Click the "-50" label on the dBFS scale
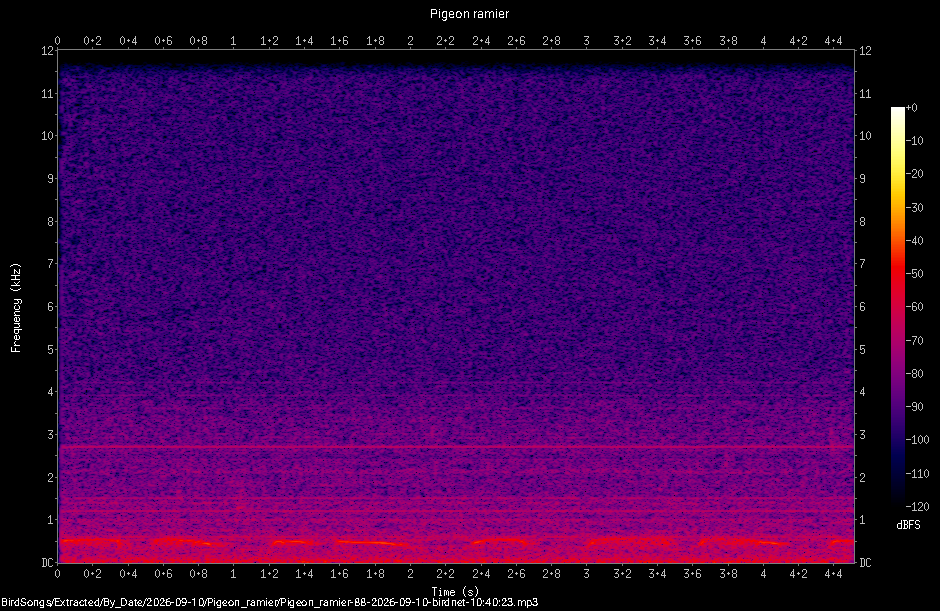Viewport: 940px width, 611px height. click(915, 273)
